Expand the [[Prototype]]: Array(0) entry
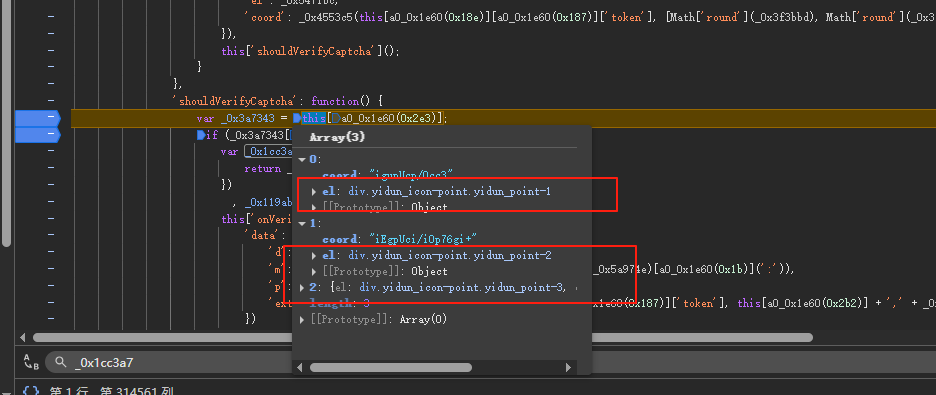The height and width of the screenshot is (395, 936). 301,320
